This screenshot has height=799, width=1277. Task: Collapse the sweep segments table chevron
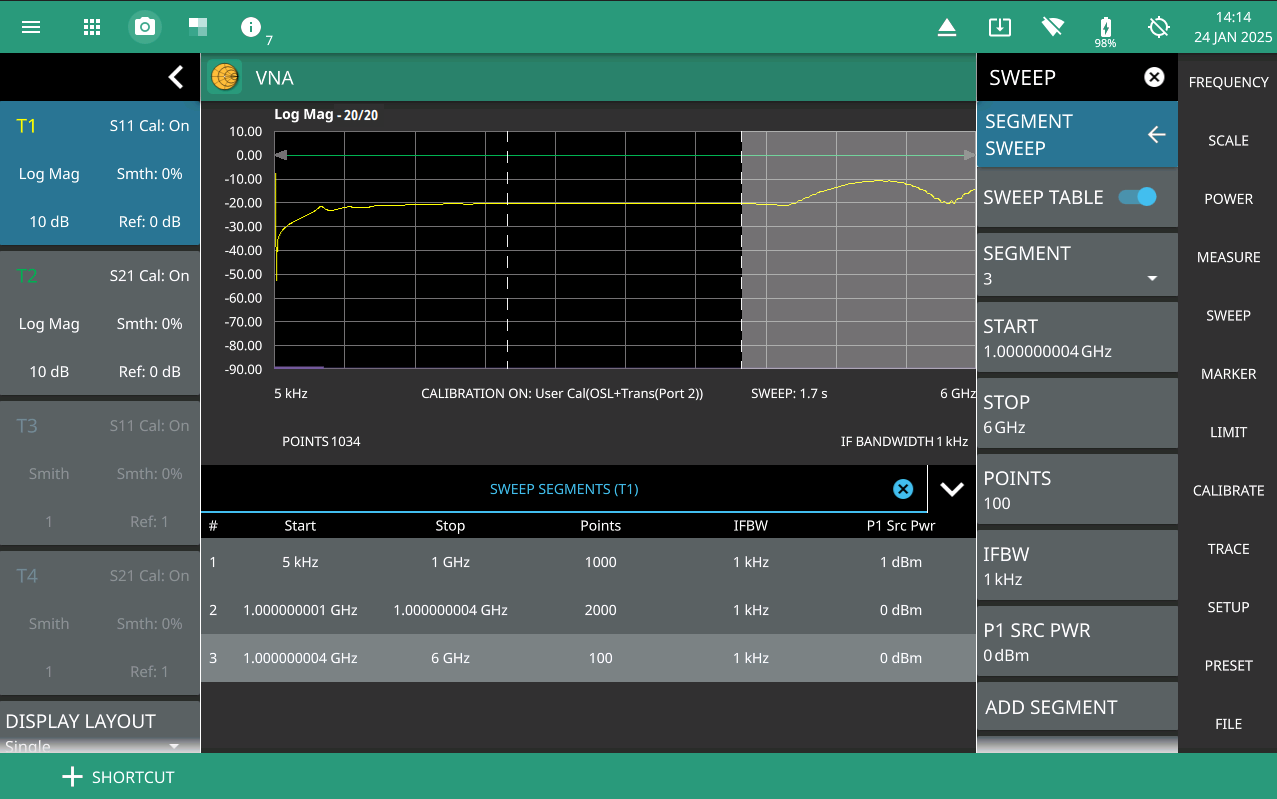(952, 489)
